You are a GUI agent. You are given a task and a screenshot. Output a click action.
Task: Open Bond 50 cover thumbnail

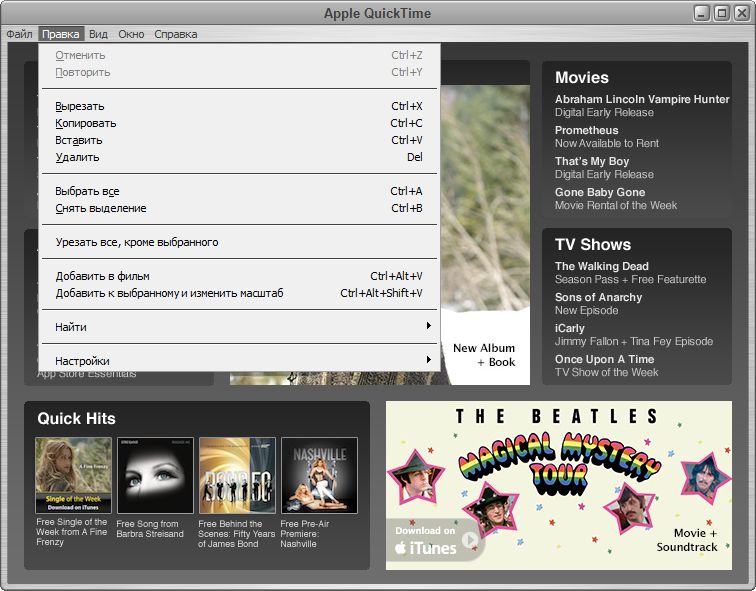(x=237, y=475)
